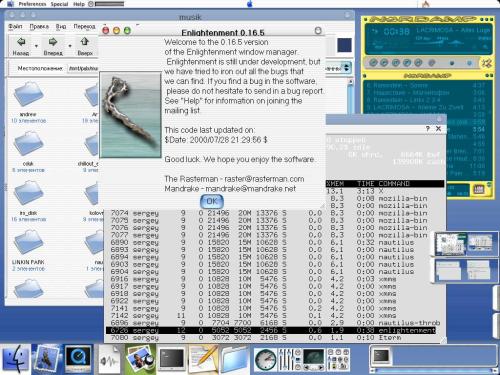Launch QuickTime player from the dock
Image resolution: width=500 pixels, height=375 pixels.
point(78,359)
